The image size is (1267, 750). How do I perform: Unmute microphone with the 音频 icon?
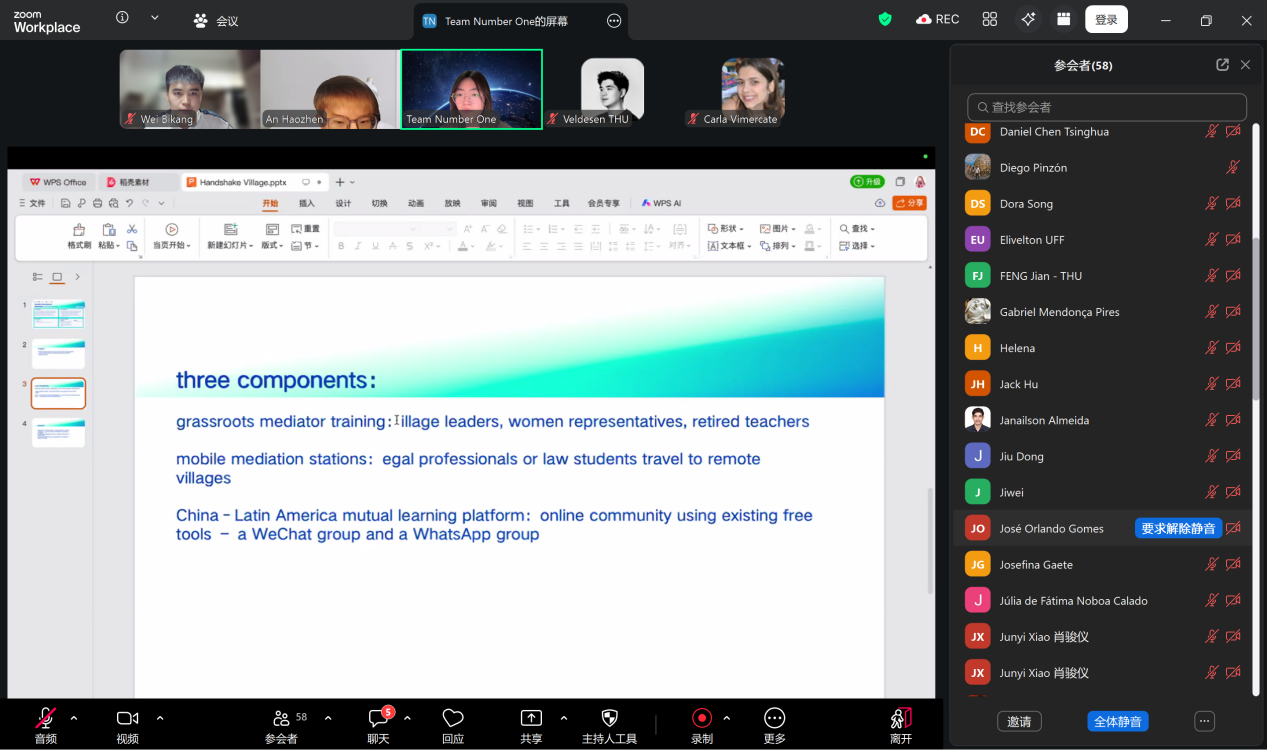(x=46, y=718)
